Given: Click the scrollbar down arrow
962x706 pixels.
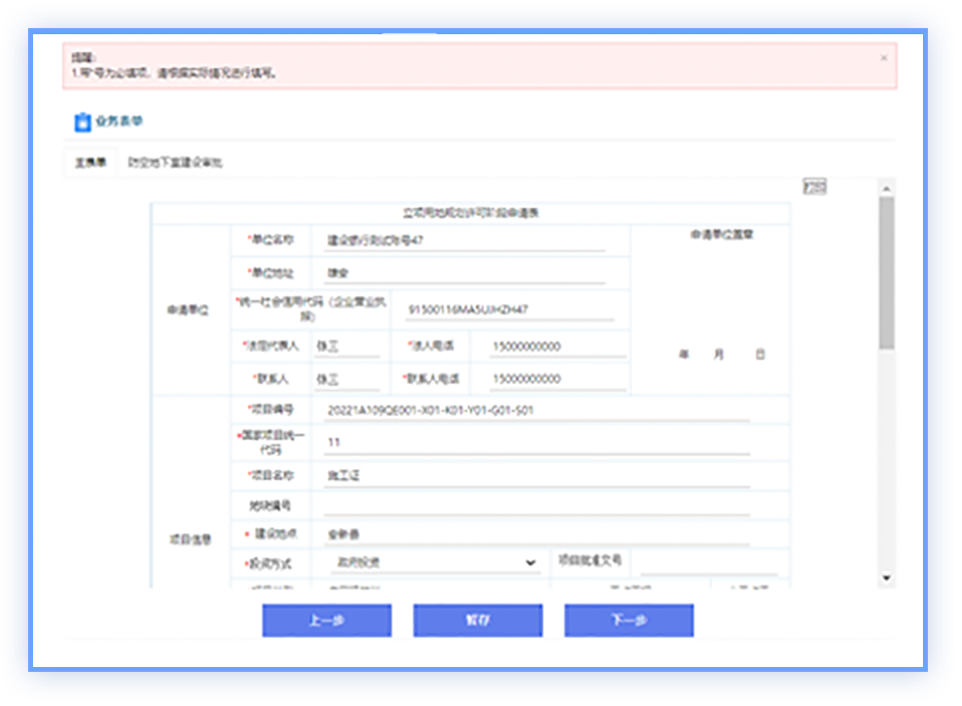Looking at the screenshot, I should (x=886, y=578).
